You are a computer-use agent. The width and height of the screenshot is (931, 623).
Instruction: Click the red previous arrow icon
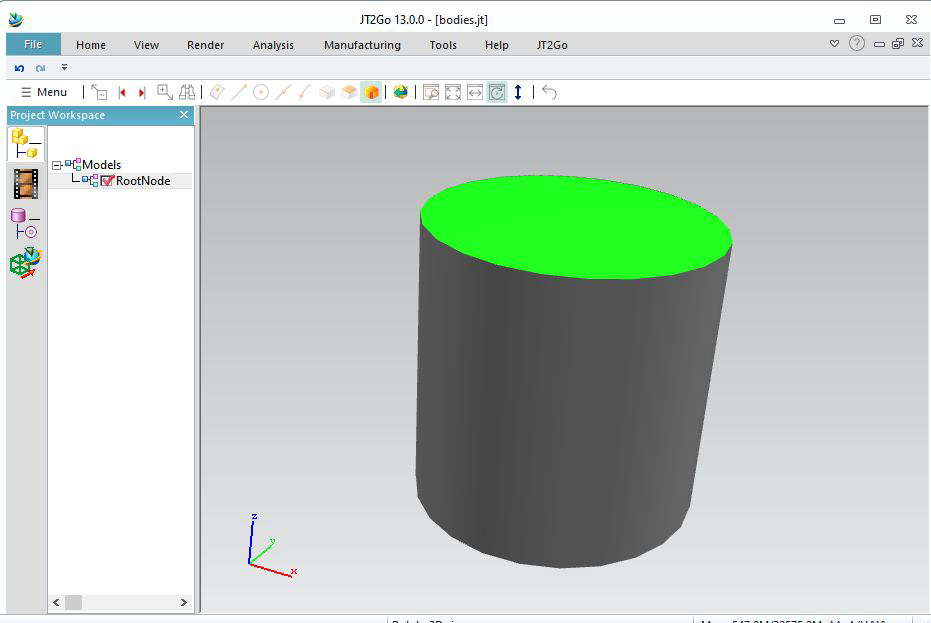(122, 93)
